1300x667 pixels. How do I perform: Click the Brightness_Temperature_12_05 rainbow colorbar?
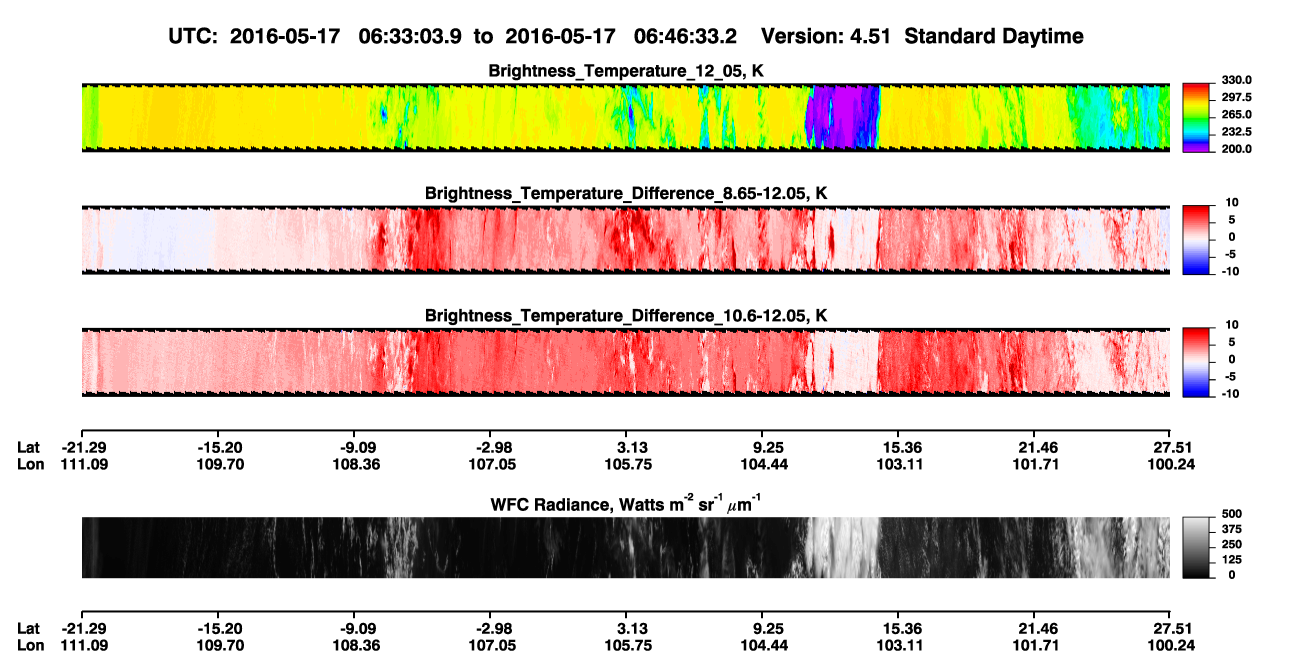tap(1196, 115)
